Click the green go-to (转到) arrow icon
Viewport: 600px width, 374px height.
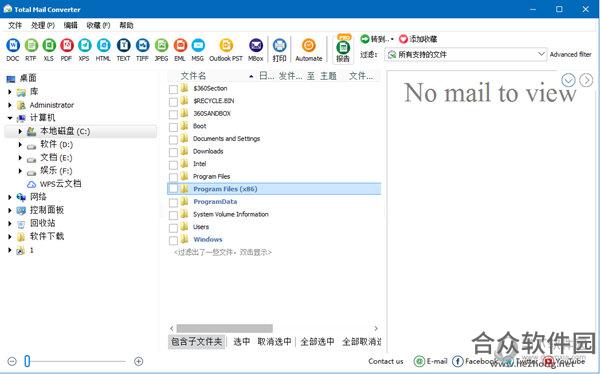pos(365,39)
